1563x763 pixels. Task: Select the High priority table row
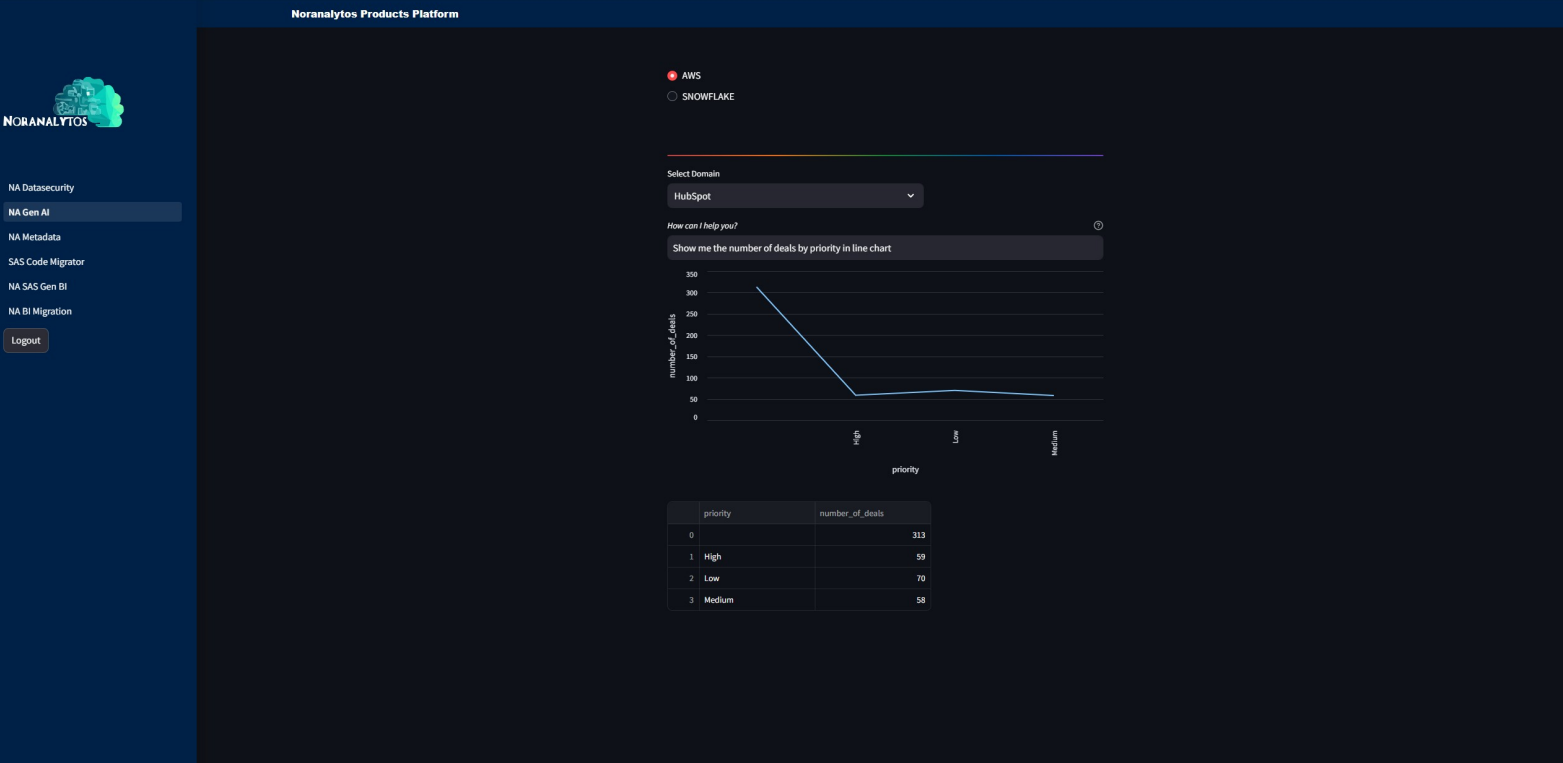(757, 556)
